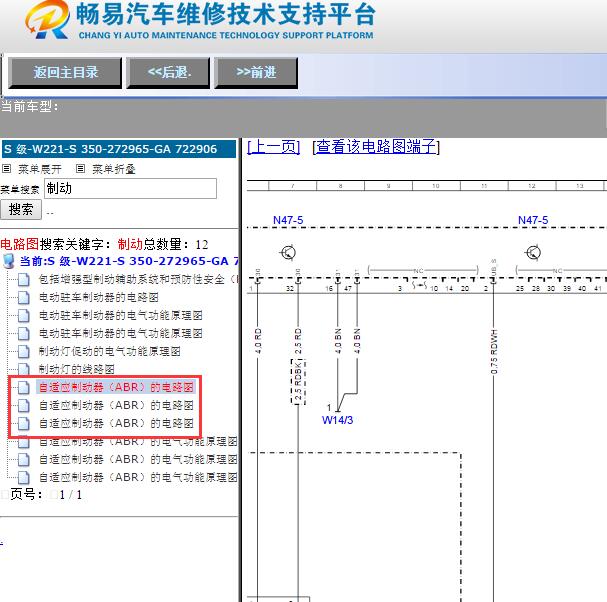Click transistor symbol under left N47-5 label
The width and height of the screenshot is (607, 602).
click(x=288, y=253)
